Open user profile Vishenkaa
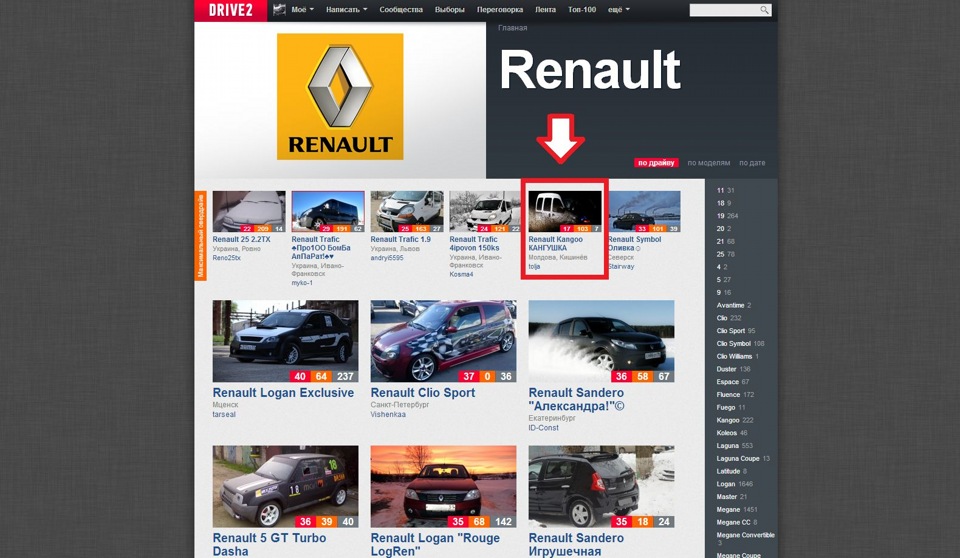Viewport: 960px width, 558px height. click(388, 415)
